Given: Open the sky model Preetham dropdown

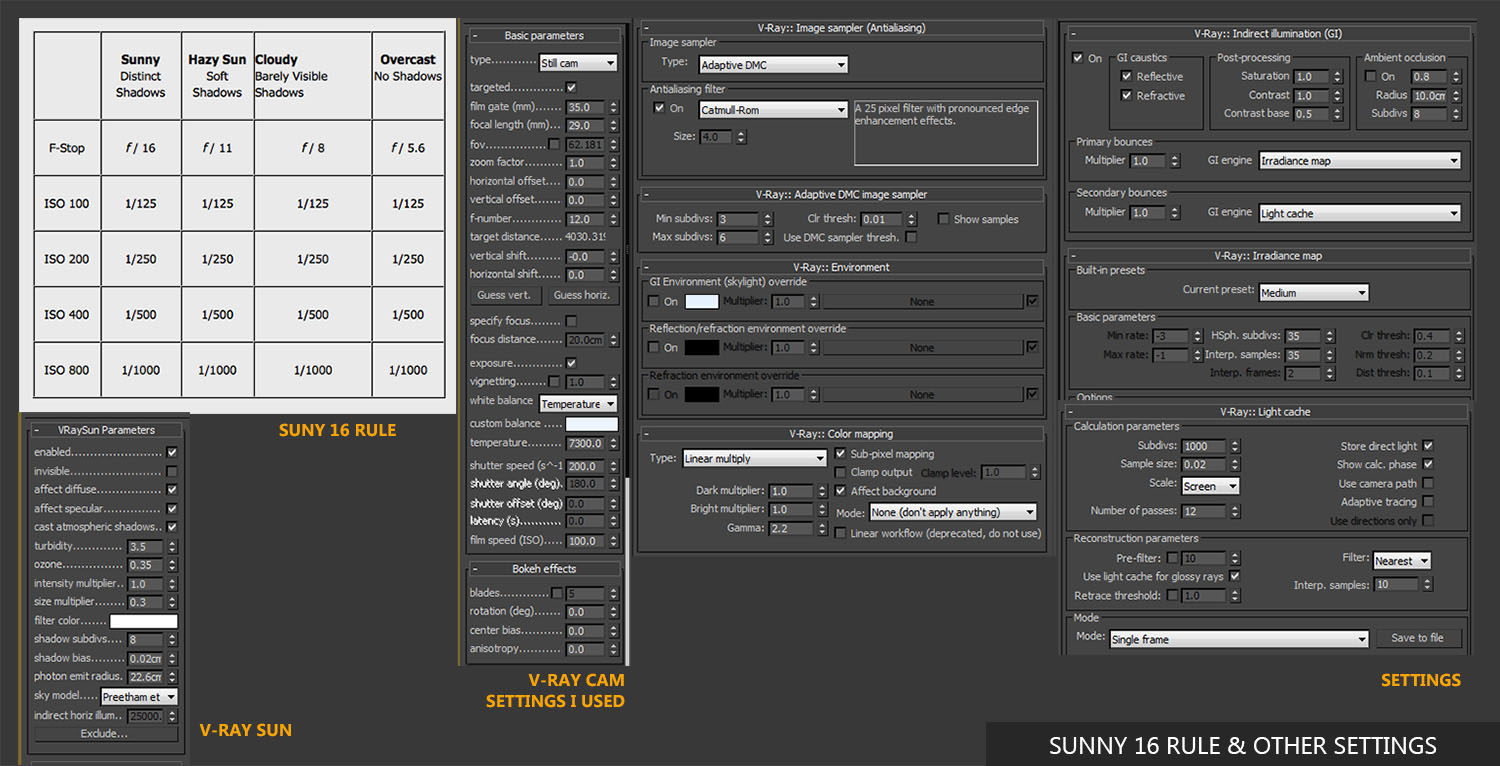Looking at the screenshot, I should [139, 697].
